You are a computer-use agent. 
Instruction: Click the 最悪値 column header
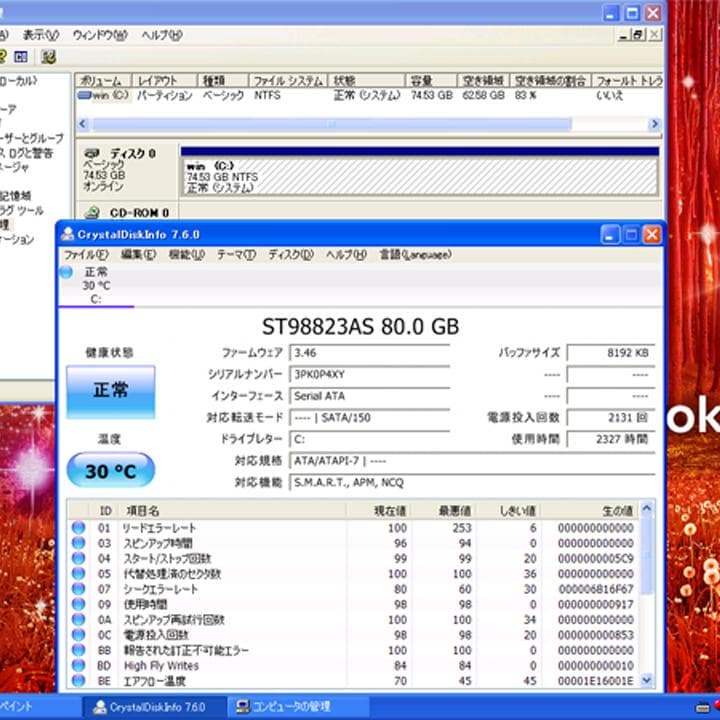click(x=444, y=510)
